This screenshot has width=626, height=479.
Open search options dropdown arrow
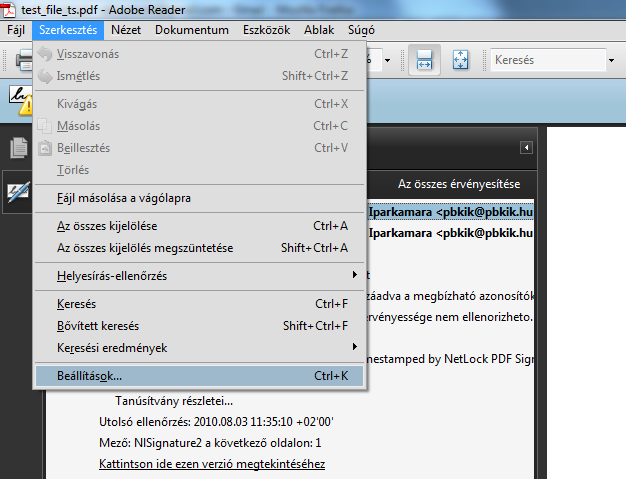[611, 60]
